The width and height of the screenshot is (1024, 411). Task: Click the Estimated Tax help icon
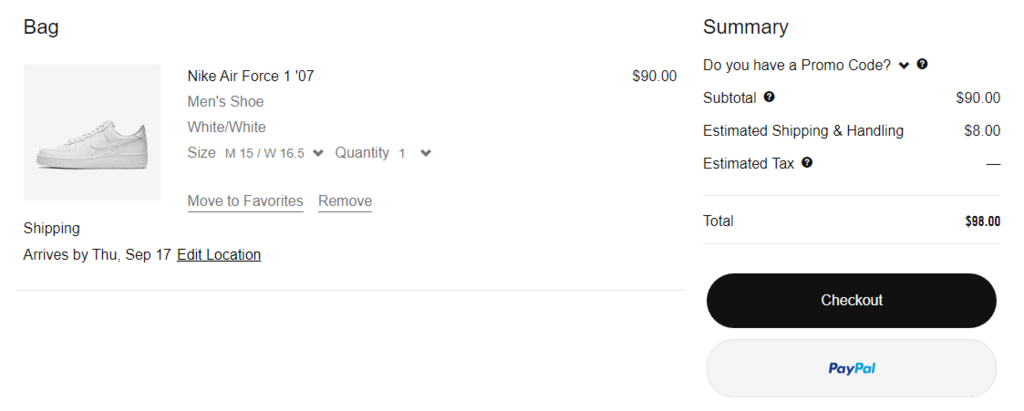click(x=807, y=162)
